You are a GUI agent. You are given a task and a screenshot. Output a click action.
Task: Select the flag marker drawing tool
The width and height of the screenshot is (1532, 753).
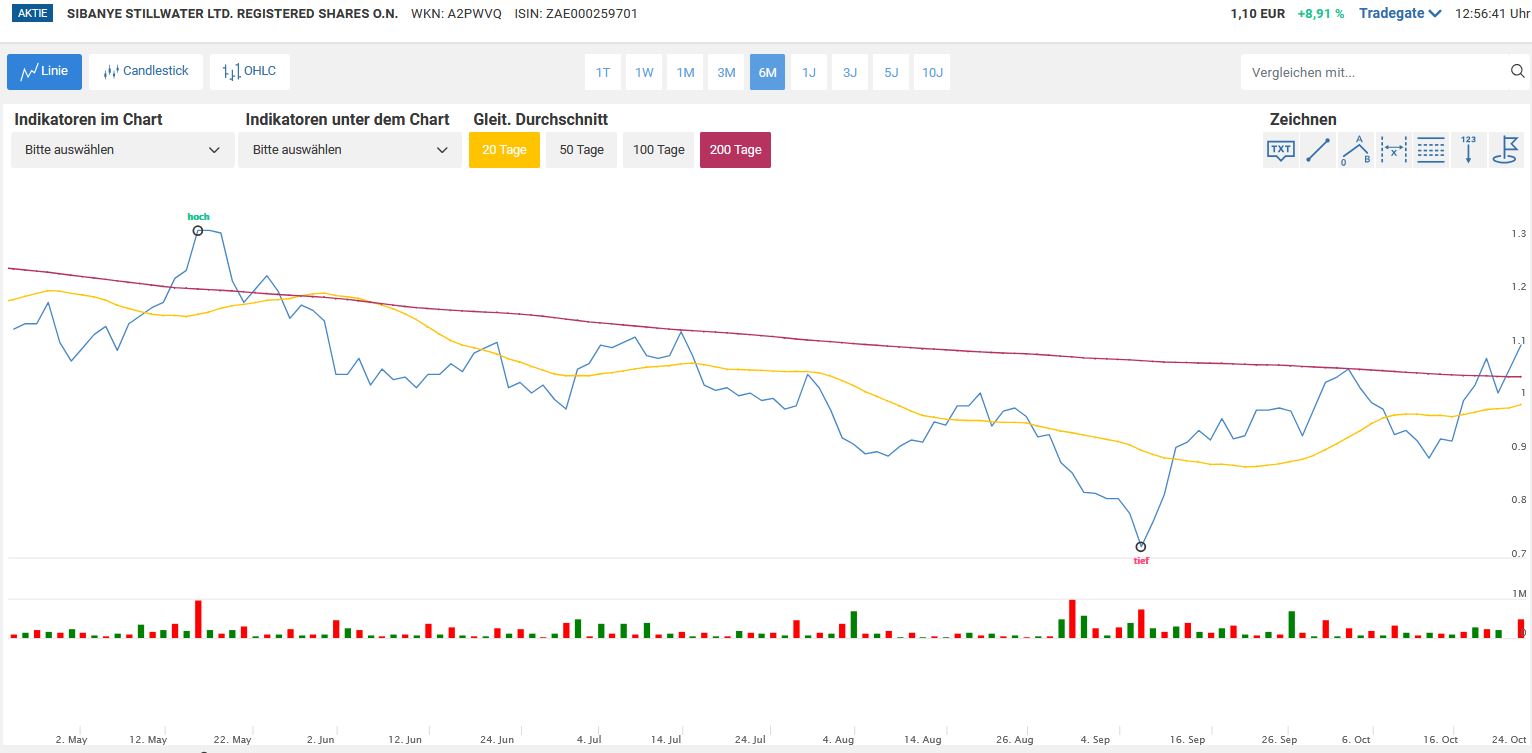coord(1506,150)
